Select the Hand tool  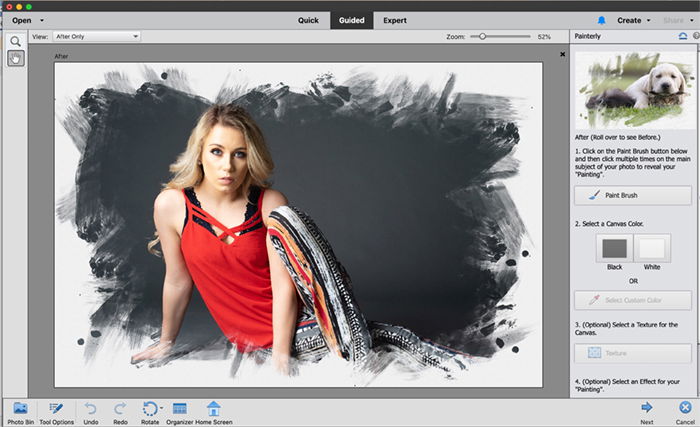pyautogui.click(x=16, y=58)
